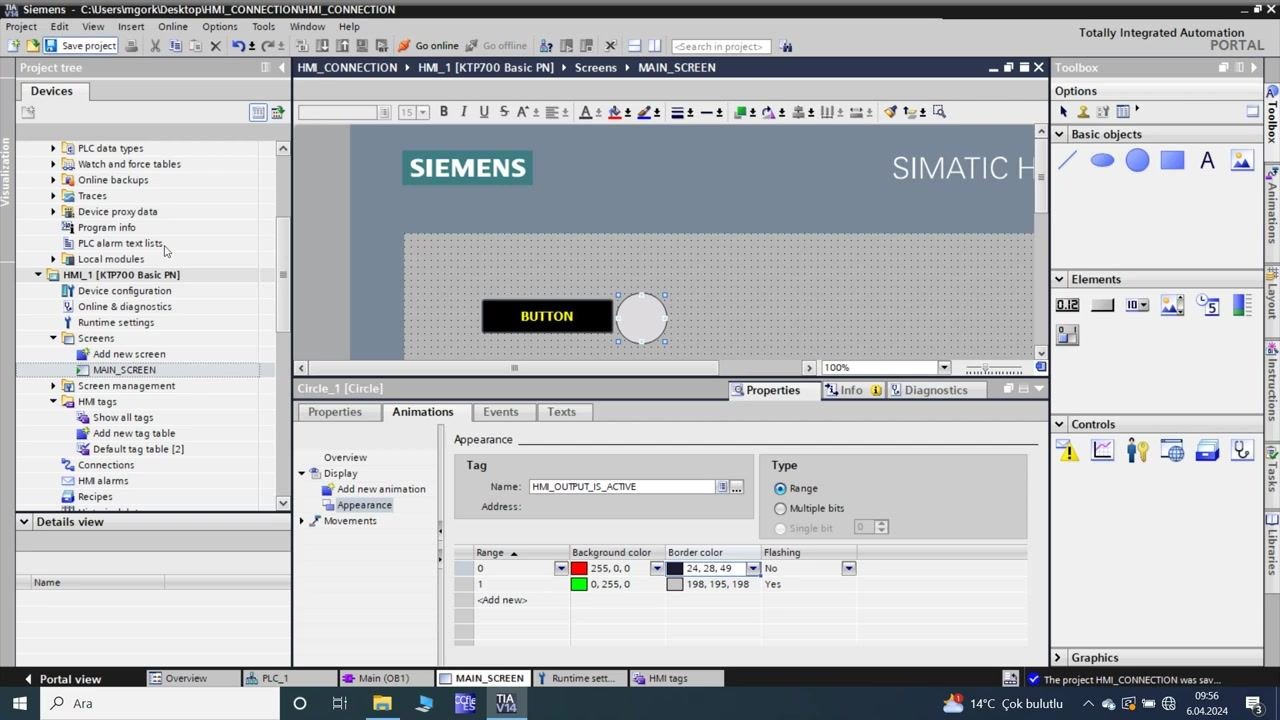Pick the Graphic I/O field element
Image resolution: width=1280 pixels, height=720 pixels.
click(x=1172, y=305)
